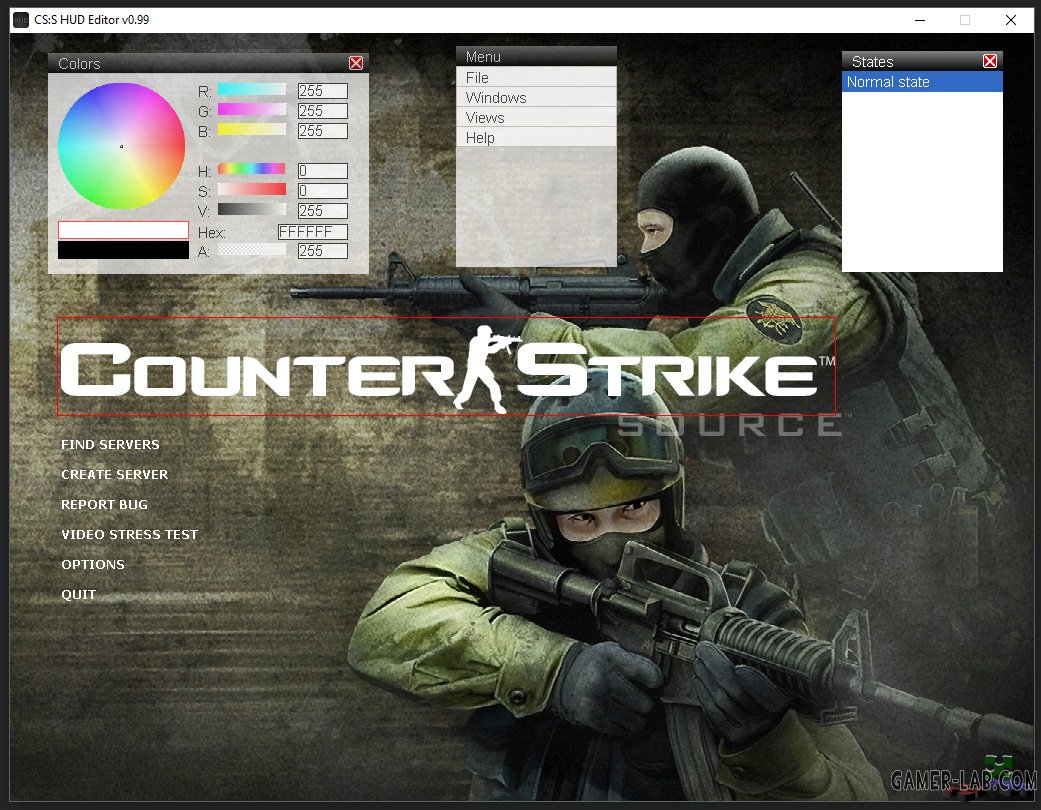Click the H hue rainbow slider
The height and width of the screenshot is (810, 1041).
point(252,169)
